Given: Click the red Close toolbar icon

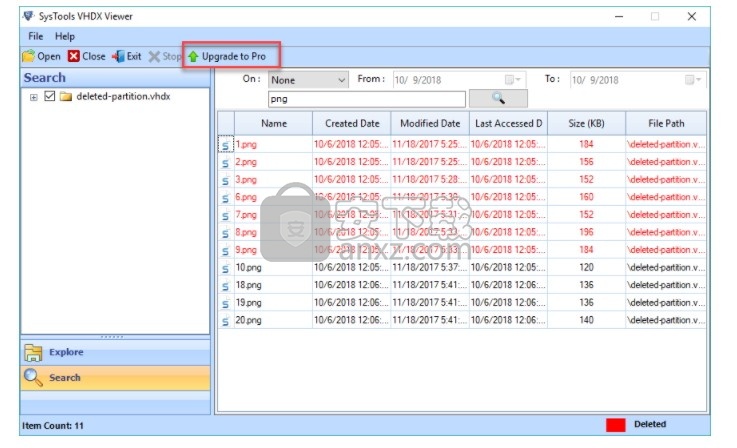Looking at the screenshot, I should [x=73, y=56].
